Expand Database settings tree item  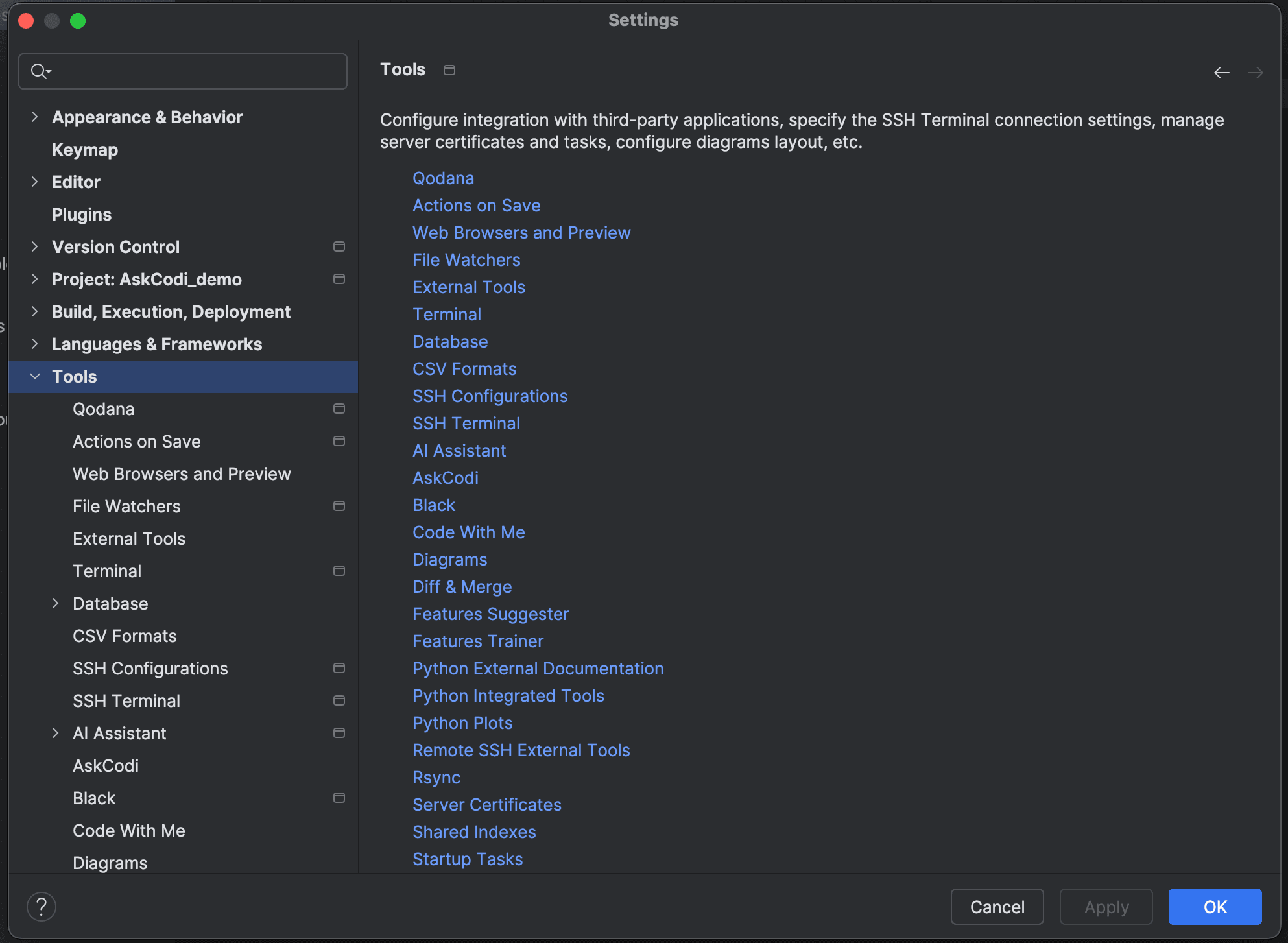56,603
